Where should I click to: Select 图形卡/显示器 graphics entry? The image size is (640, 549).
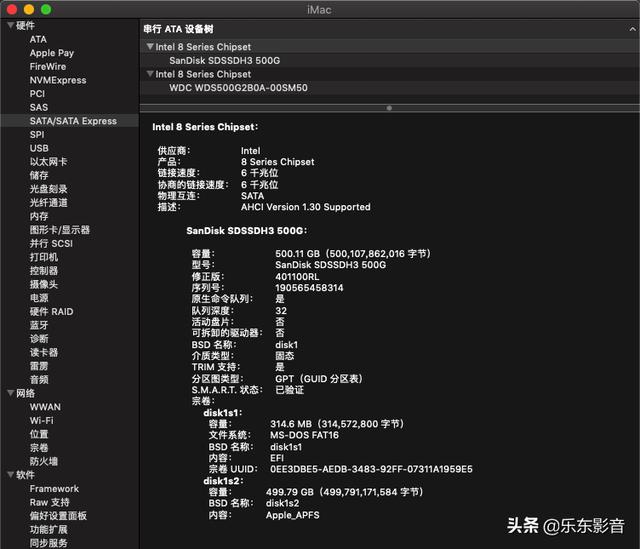pos(60,230)
